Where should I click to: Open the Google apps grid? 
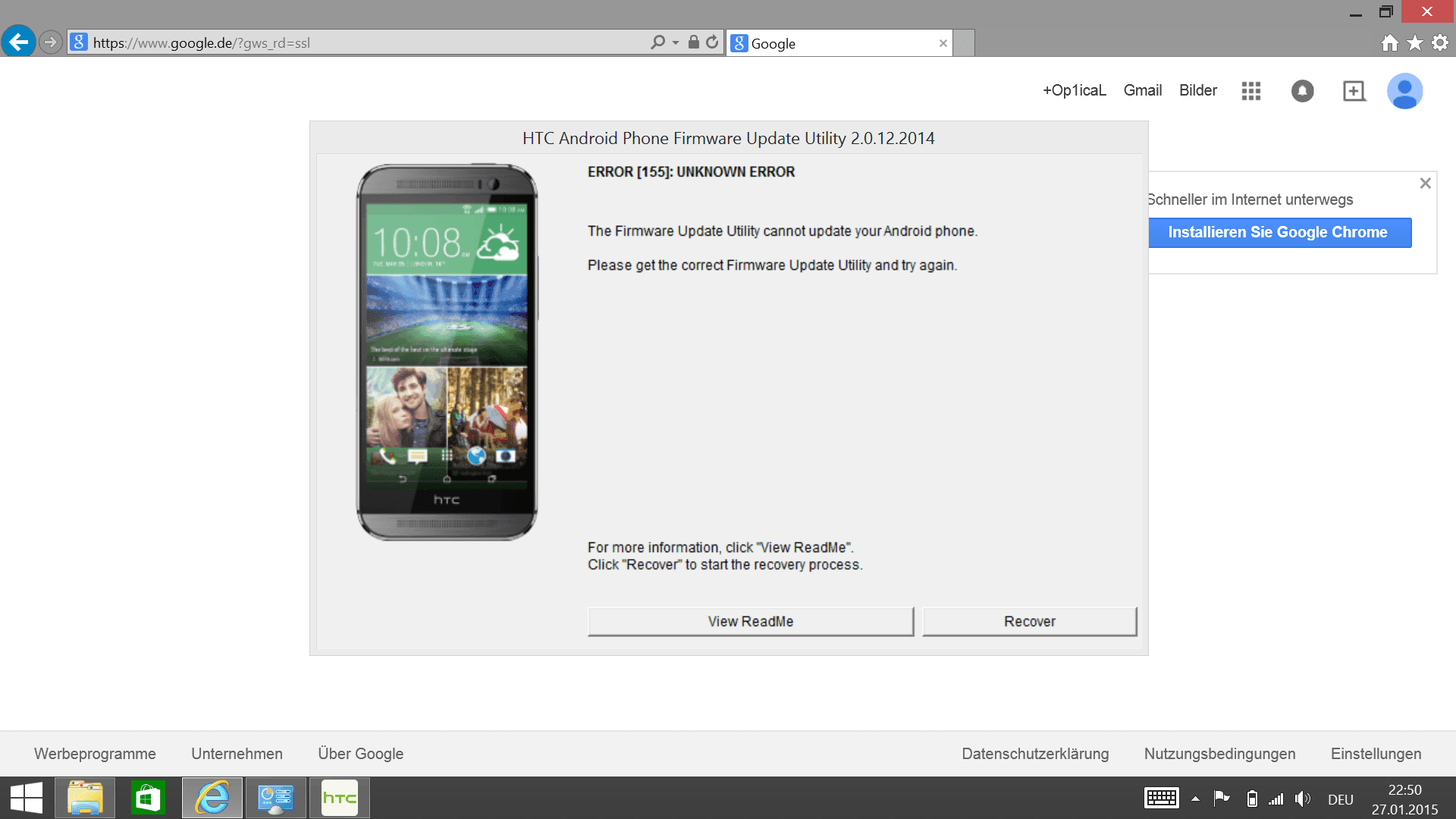click(1251, 91)
